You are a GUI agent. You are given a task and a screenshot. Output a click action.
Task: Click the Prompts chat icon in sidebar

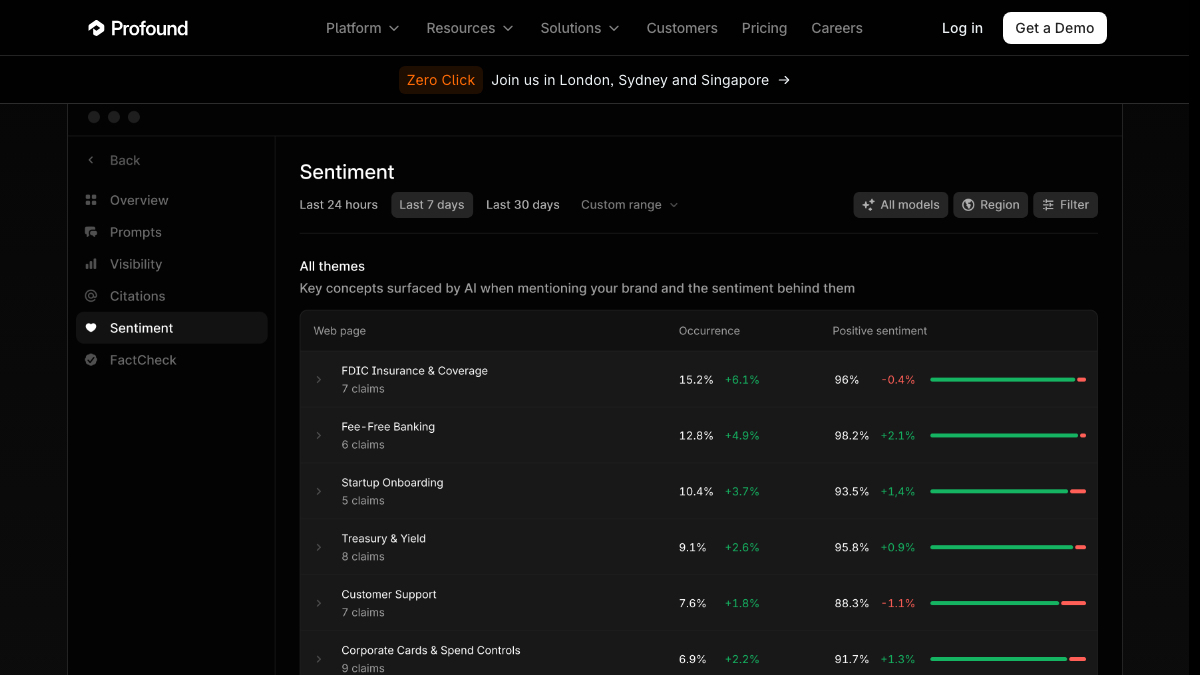pyautogui.click(x=91, y=232)
